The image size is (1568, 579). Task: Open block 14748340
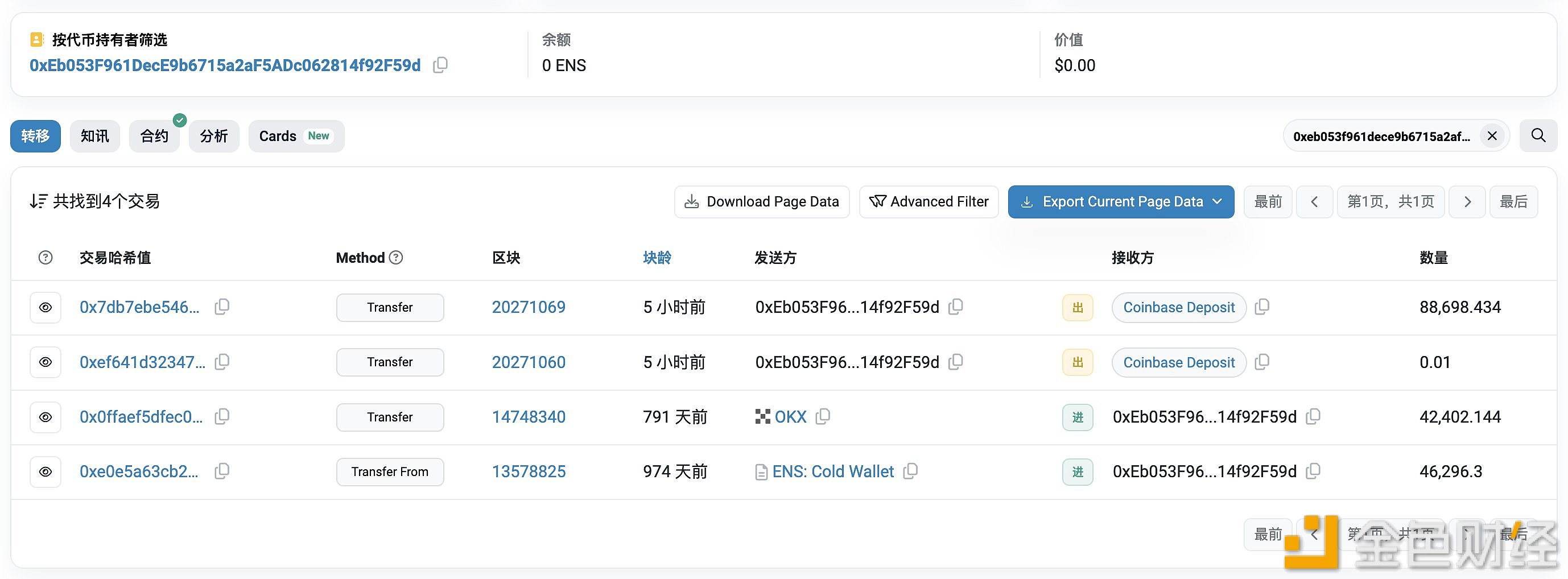pyautogui.click(x=529, y=416)
